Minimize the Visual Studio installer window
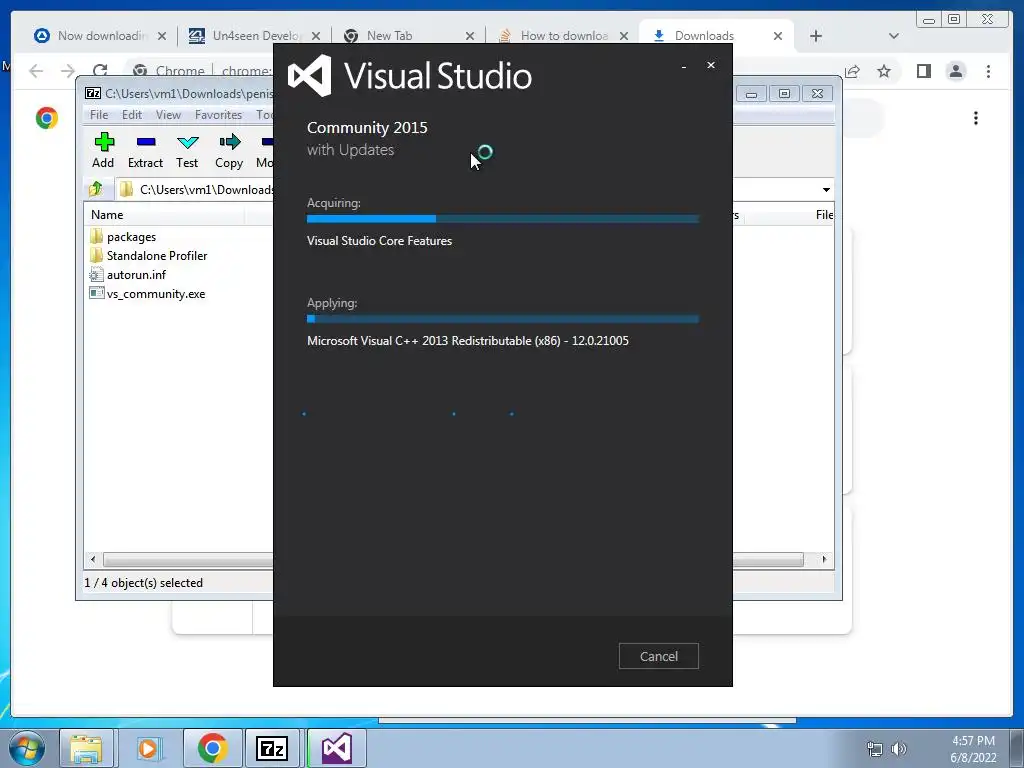The width and height of the screenshot is (1024, 768). (x=684, y=66)
